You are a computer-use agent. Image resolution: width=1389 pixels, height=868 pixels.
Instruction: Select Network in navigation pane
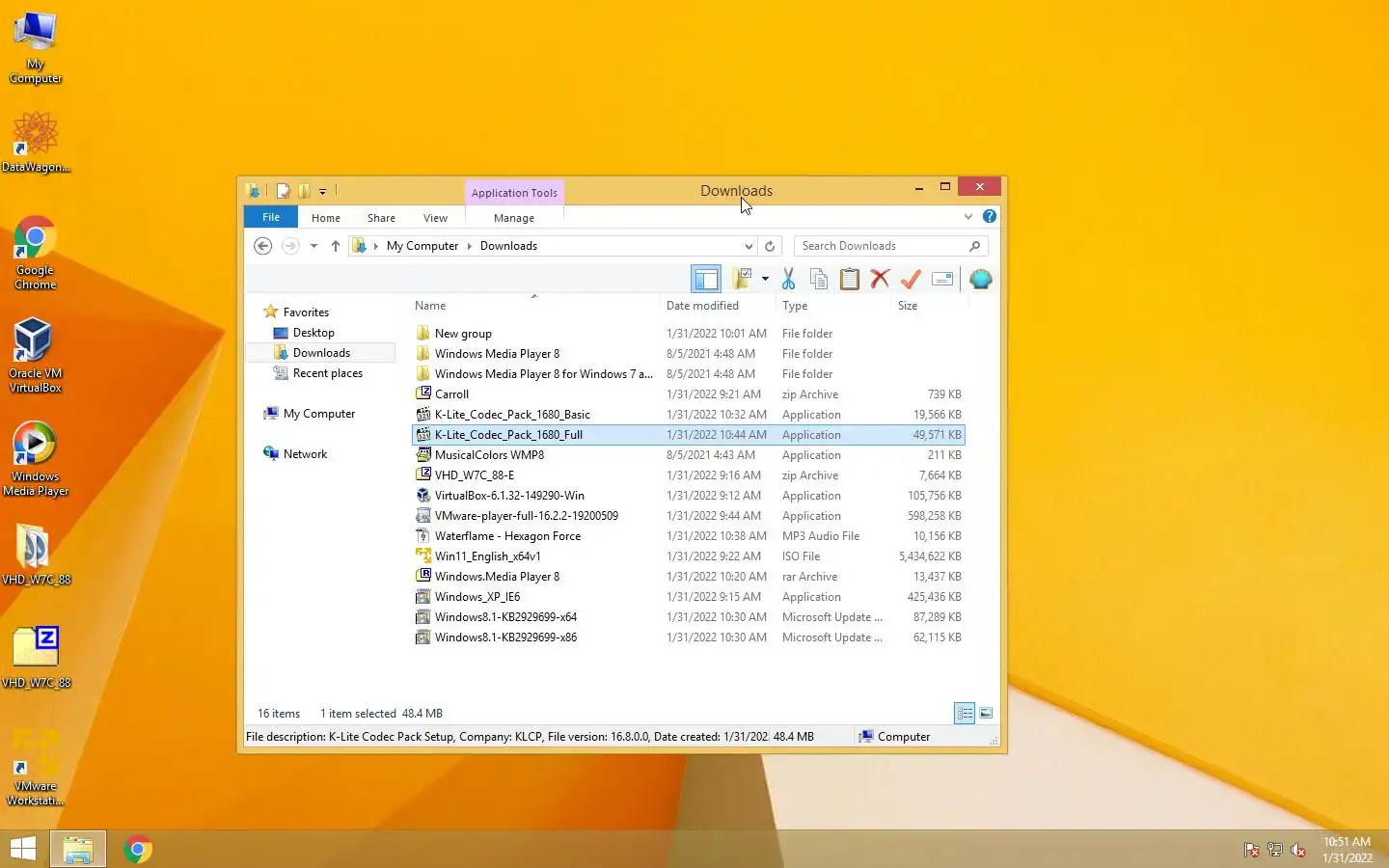pyautogui.click(x=305, y=454)
